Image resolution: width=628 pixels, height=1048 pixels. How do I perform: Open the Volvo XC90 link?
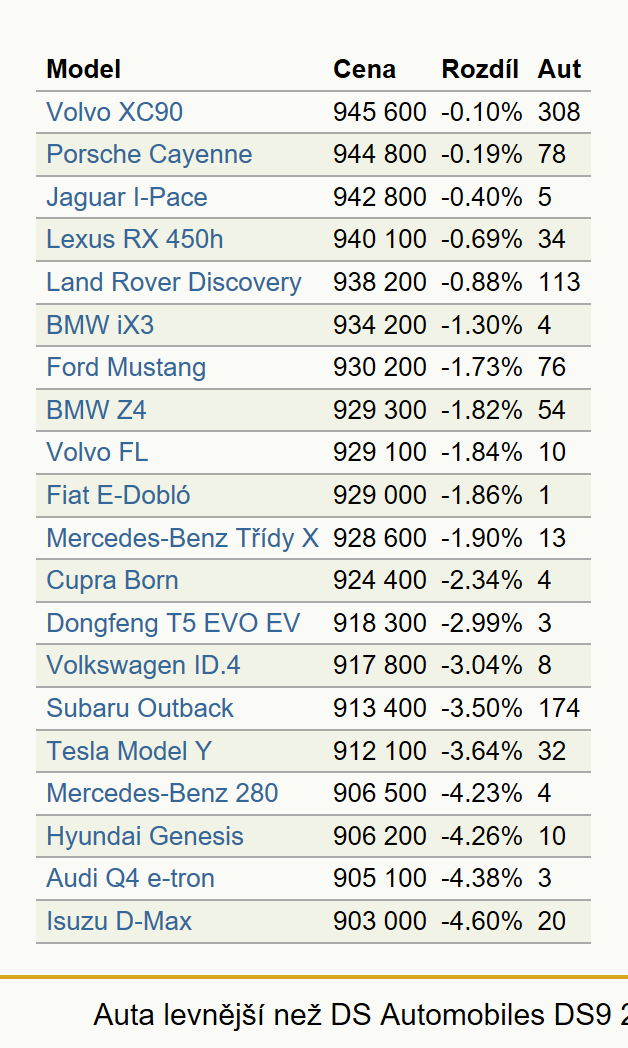point(114,112)
